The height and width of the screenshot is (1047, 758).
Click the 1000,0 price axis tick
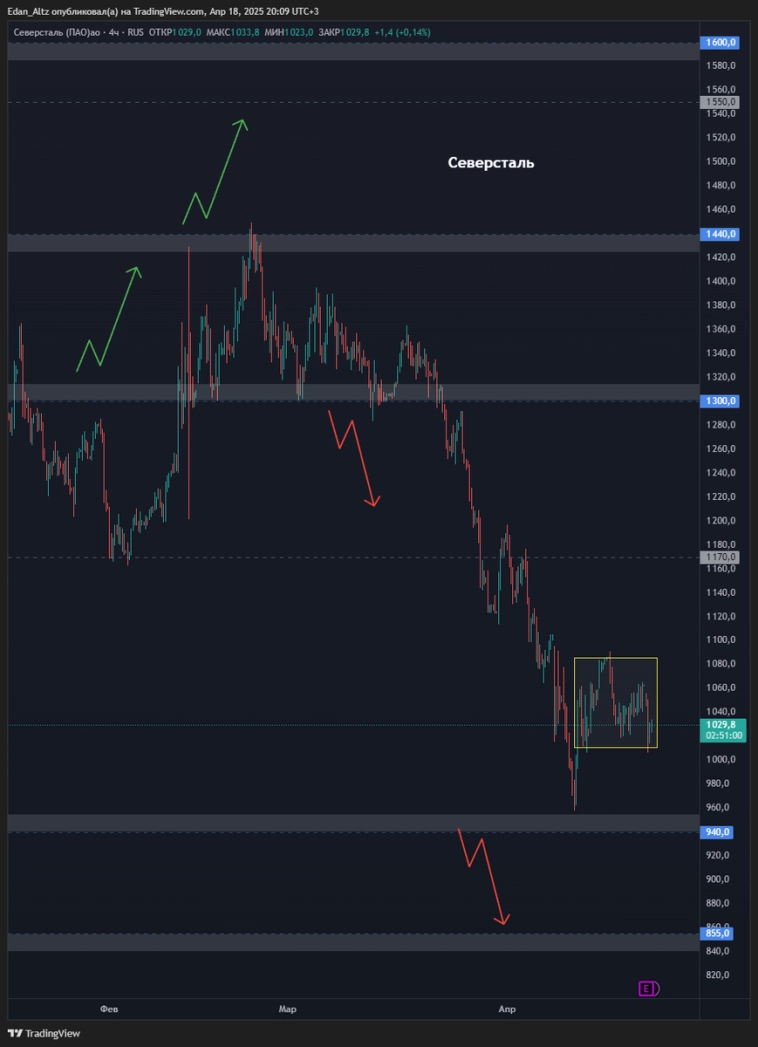(723, 759)
